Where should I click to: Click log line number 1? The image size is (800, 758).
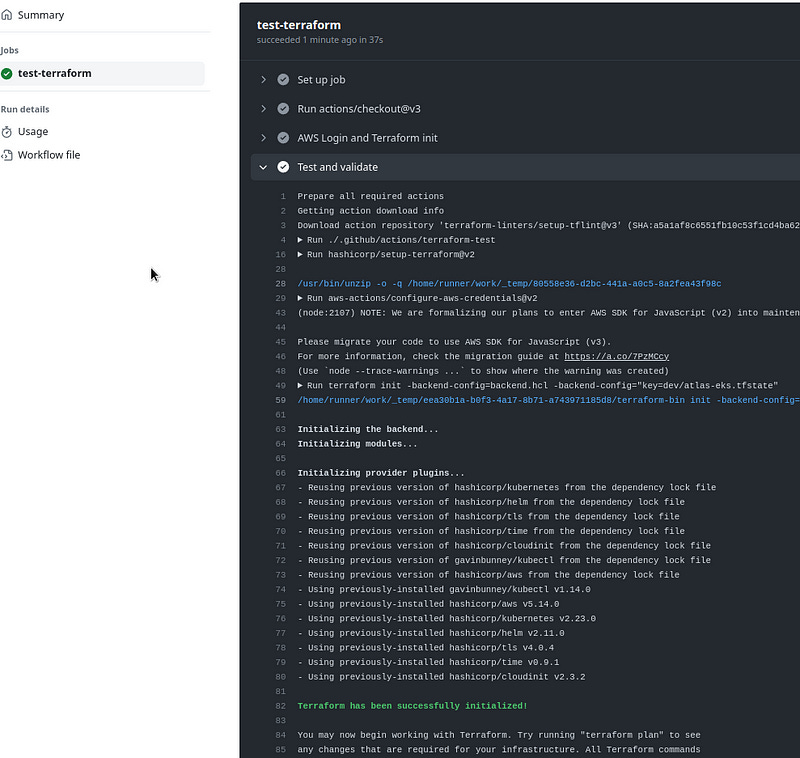(283, 196)
